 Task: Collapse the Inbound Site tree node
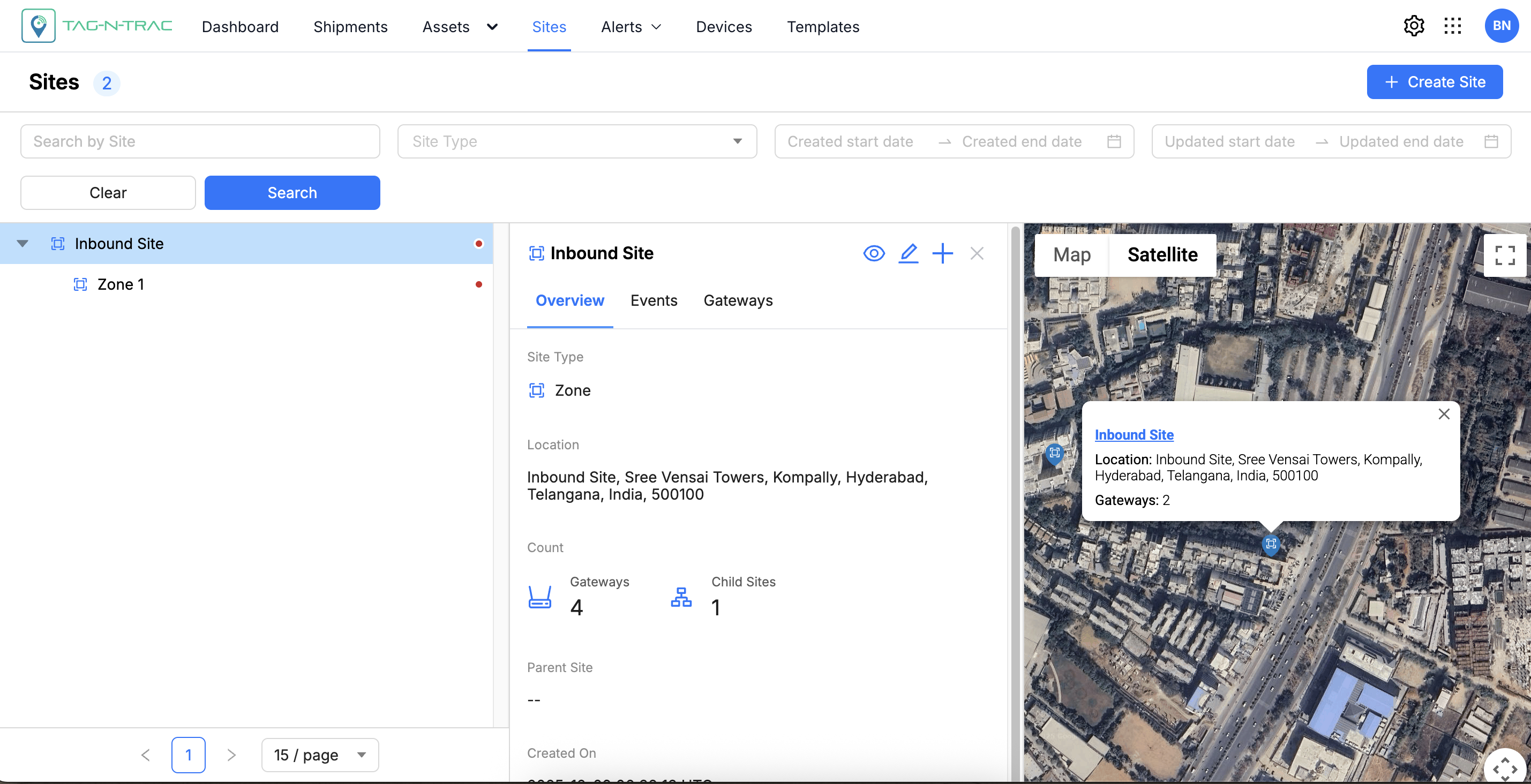22,244
